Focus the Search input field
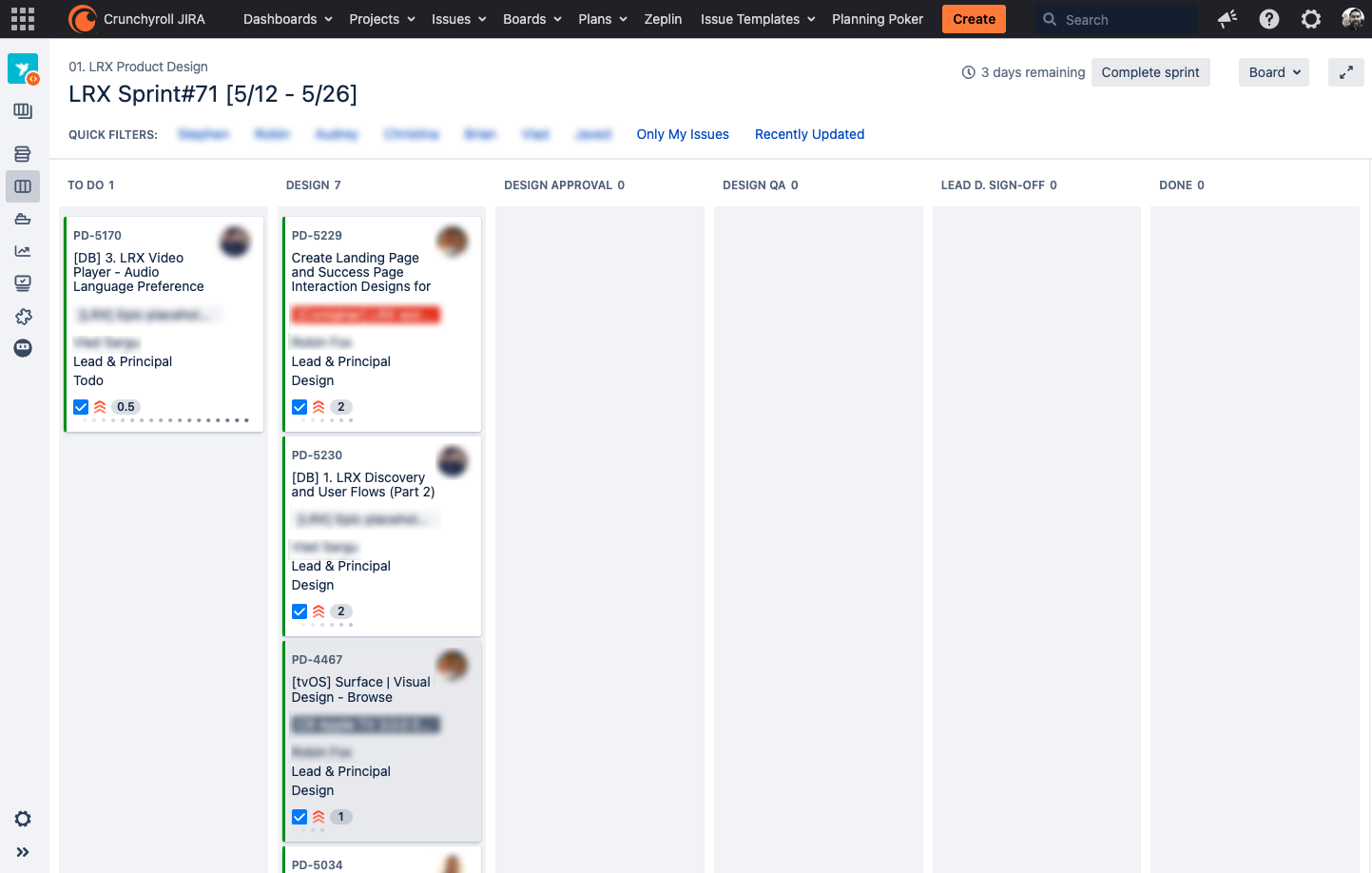 (x=1116, y=19)
